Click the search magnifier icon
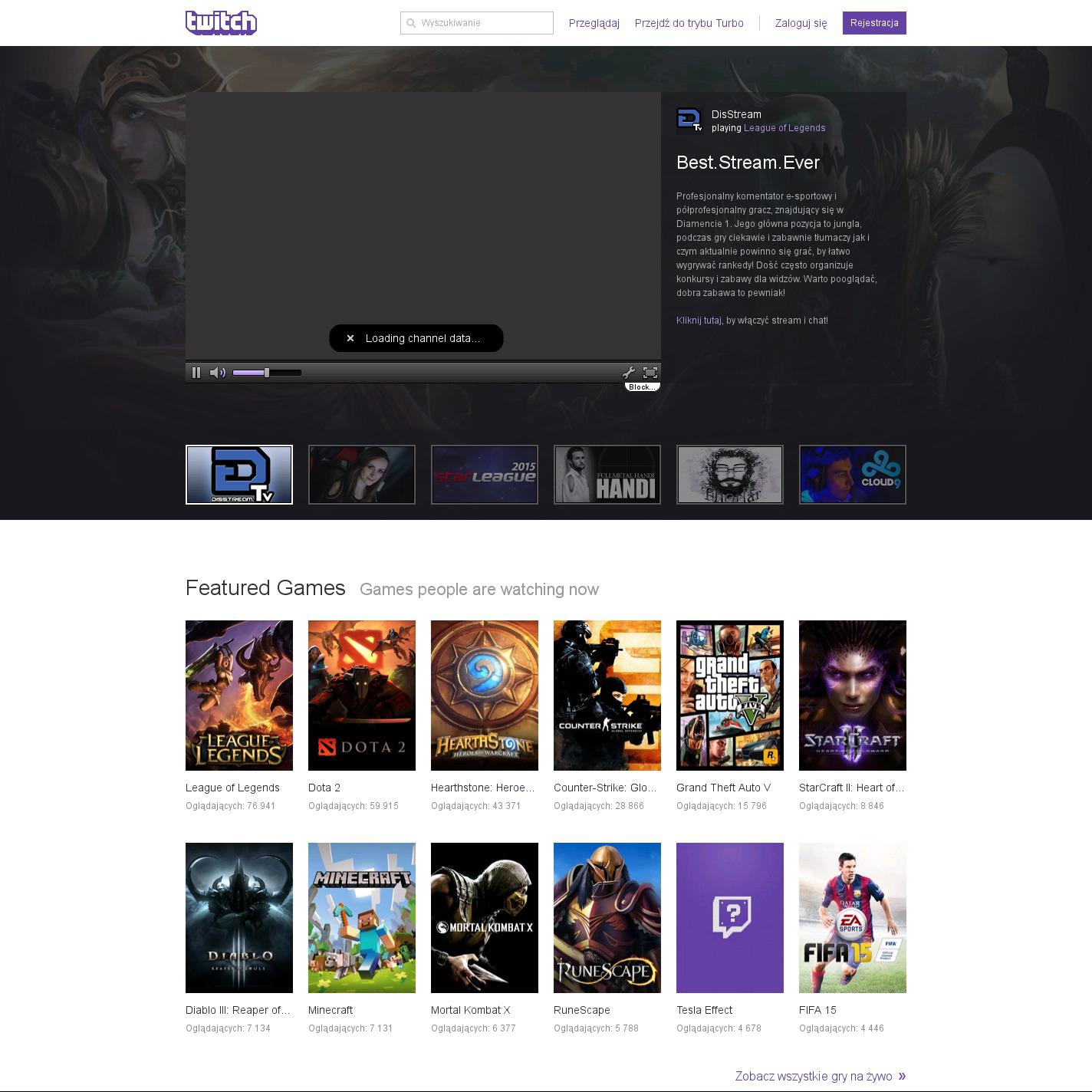1092x1092 pixels. pos(411,23)
